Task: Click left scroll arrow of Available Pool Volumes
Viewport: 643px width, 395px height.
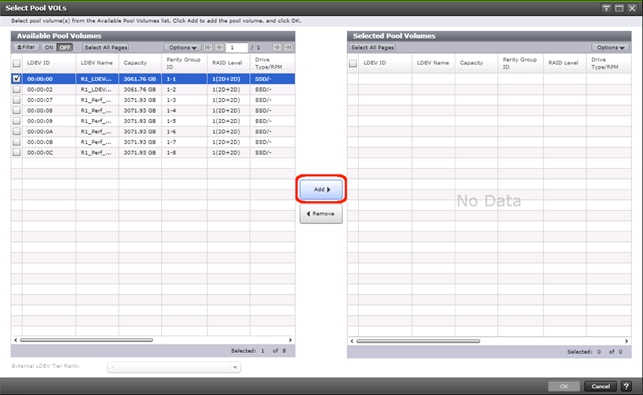Action: (16, 340)
